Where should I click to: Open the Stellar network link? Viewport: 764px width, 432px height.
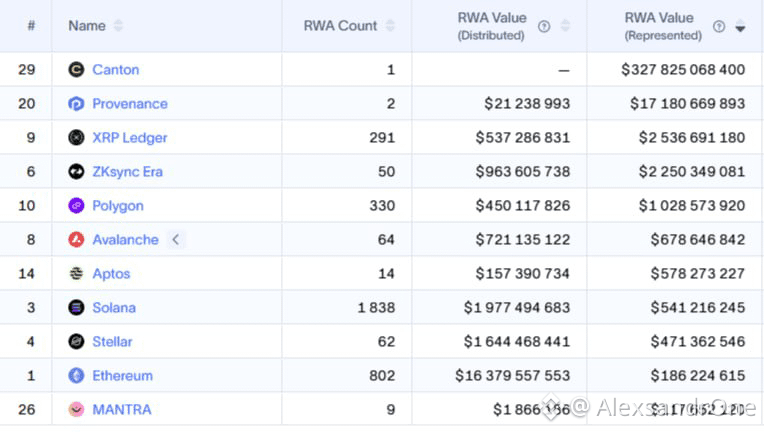coord(112,341)
